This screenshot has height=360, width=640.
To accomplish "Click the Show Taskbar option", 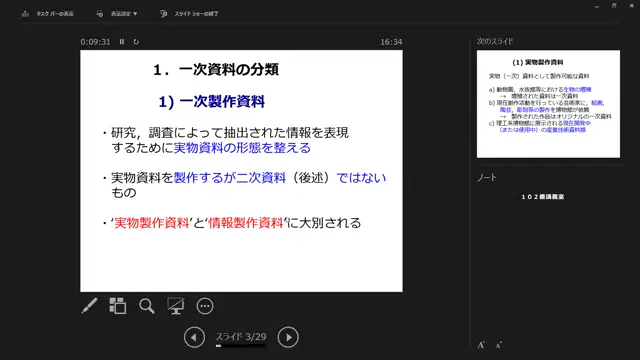I will (48, 13).
